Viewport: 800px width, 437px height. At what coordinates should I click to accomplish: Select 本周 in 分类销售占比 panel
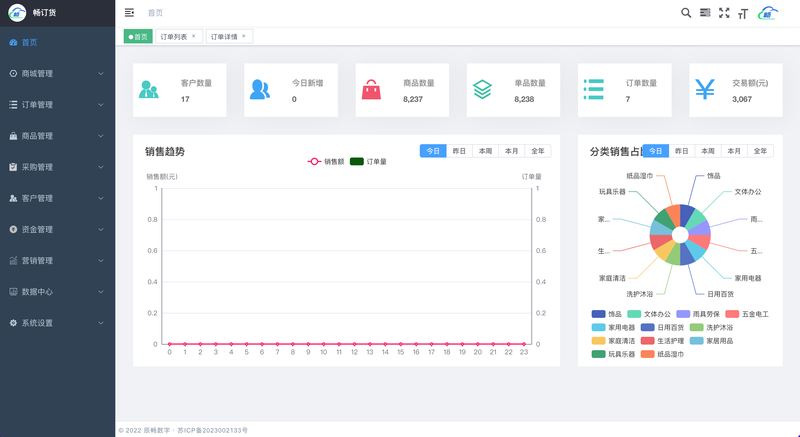point(708,151)
